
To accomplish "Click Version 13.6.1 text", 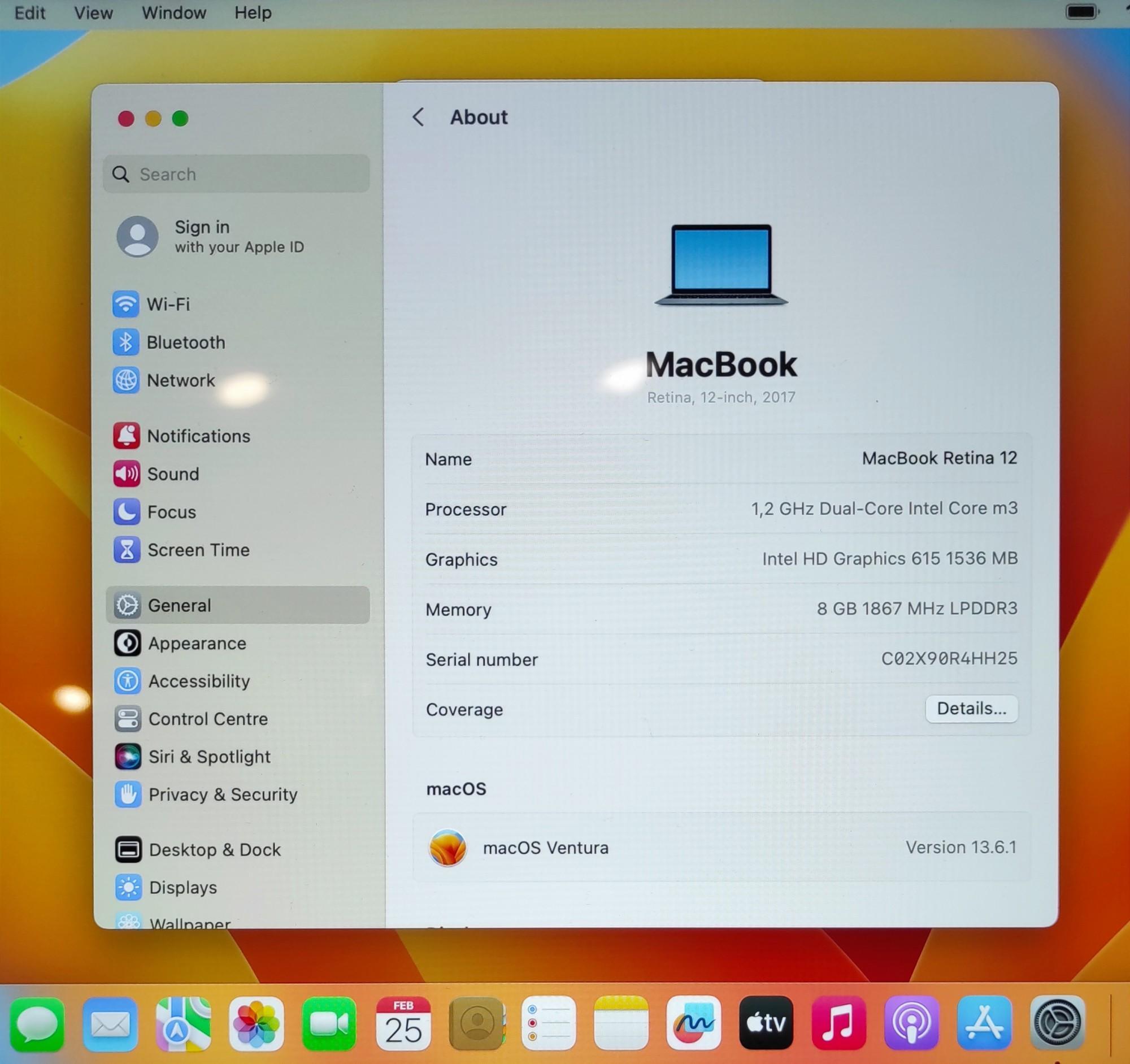I will point(960,848).
